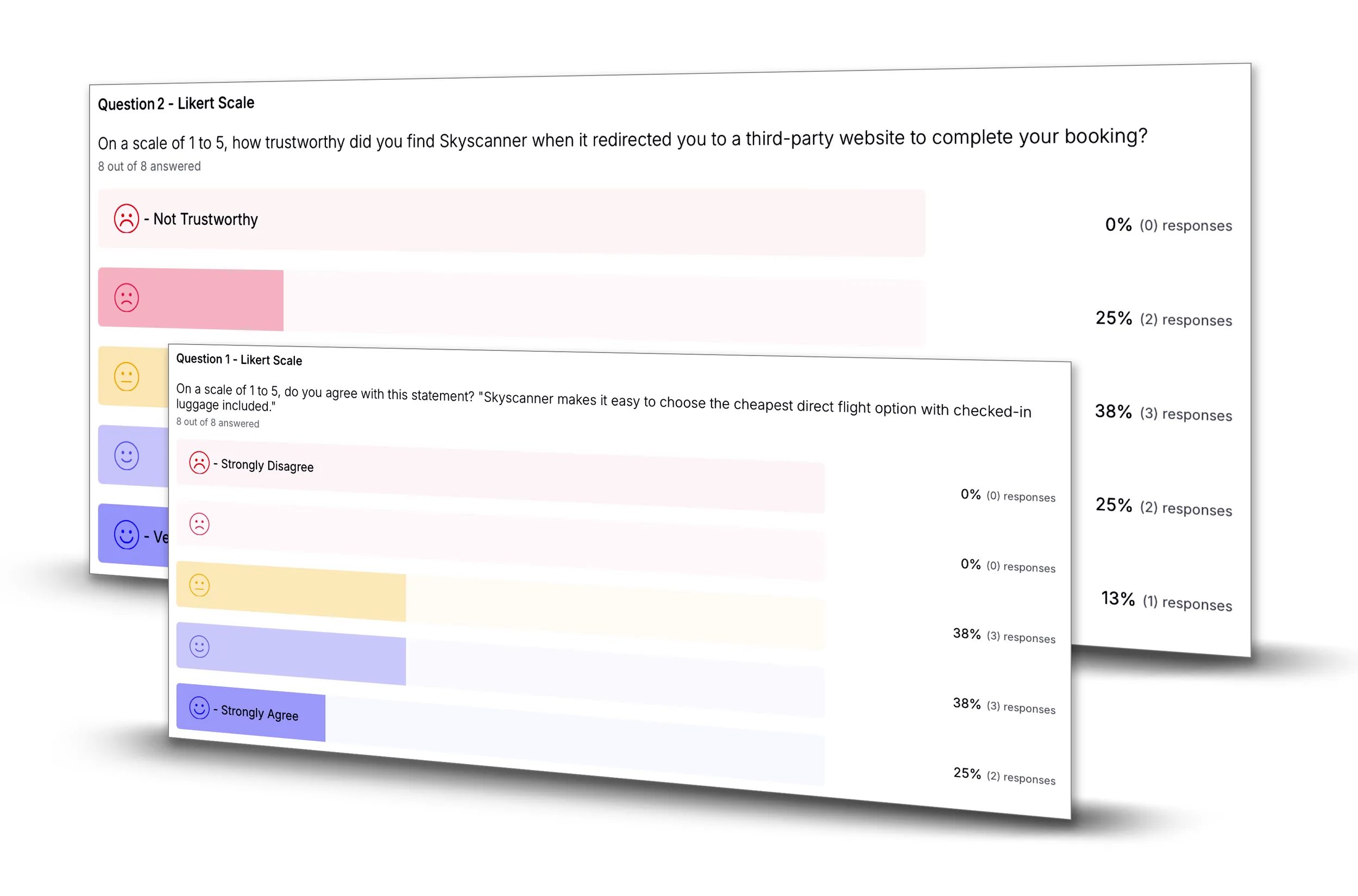Click the lavender smiley face in Question 1
Viewport: 1358px width, 896px height.
tap(199, 647)
